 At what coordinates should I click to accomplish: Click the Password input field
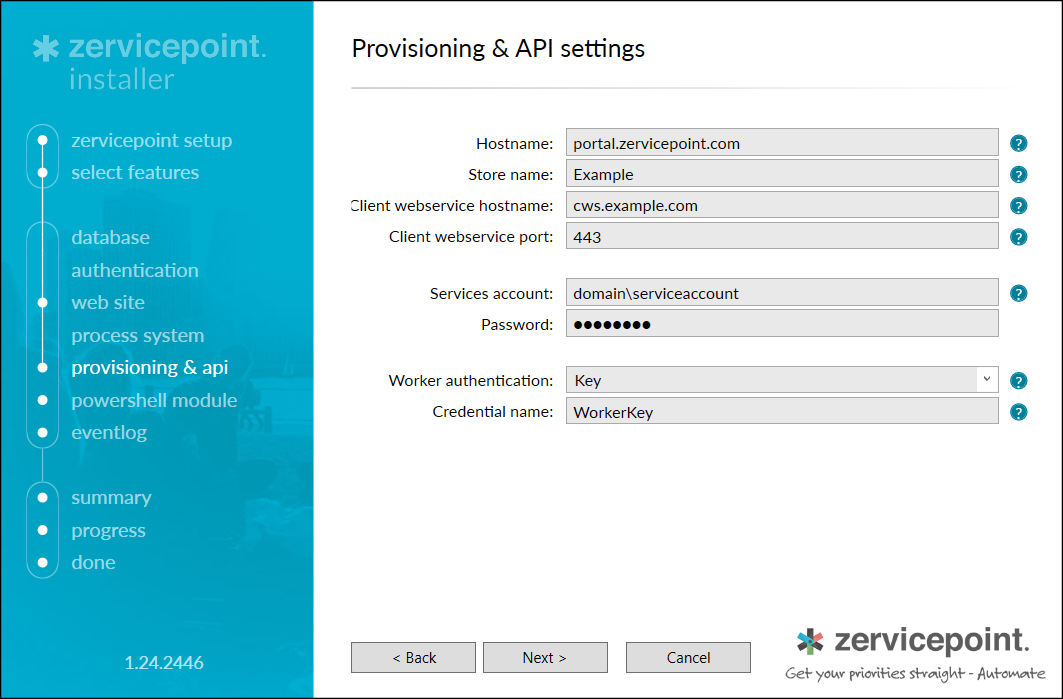(x=780, y=323)
